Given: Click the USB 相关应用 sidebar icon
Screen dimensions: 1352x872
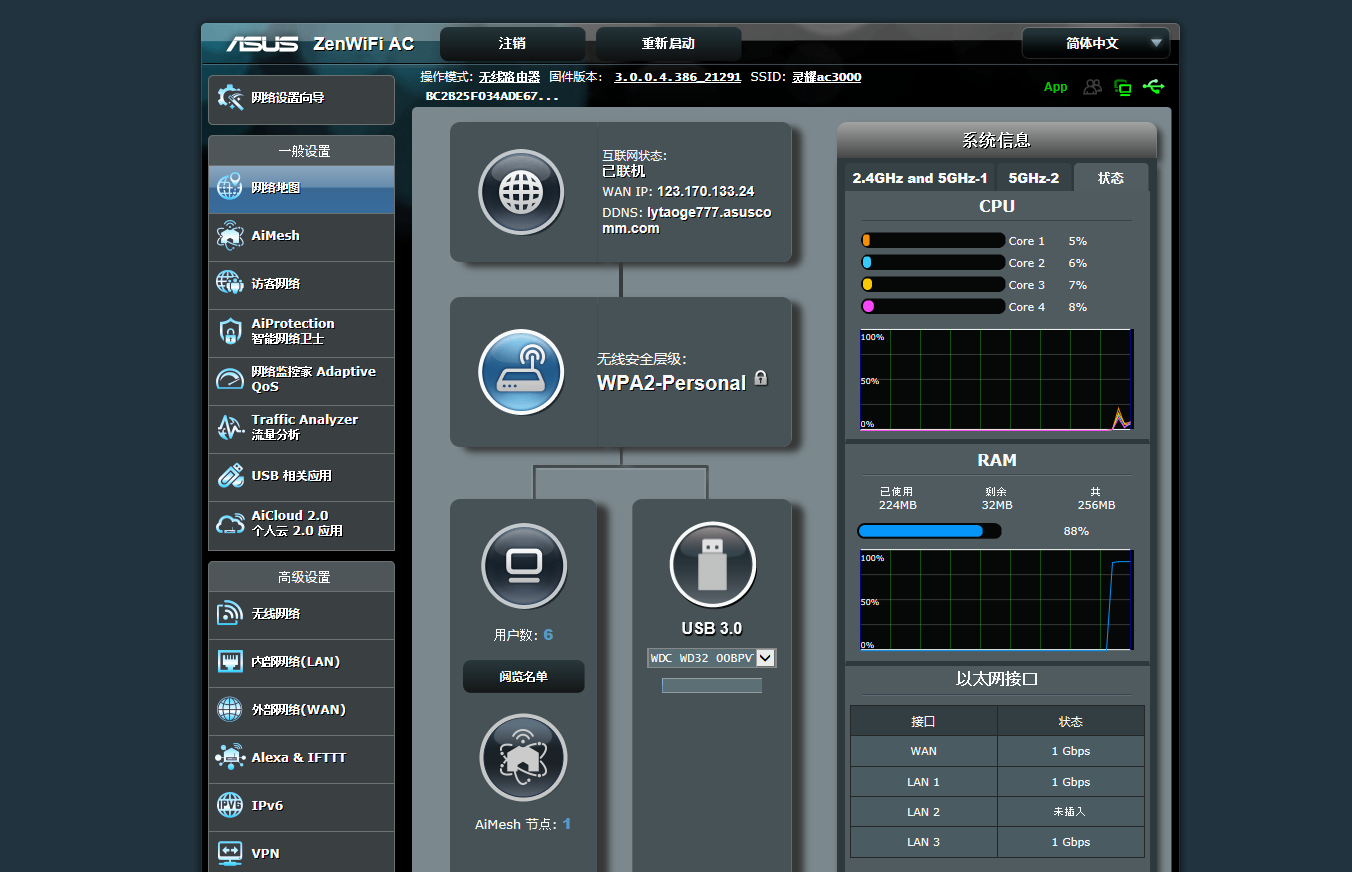Looking at the screenshot, I should (x=230, y=476).
